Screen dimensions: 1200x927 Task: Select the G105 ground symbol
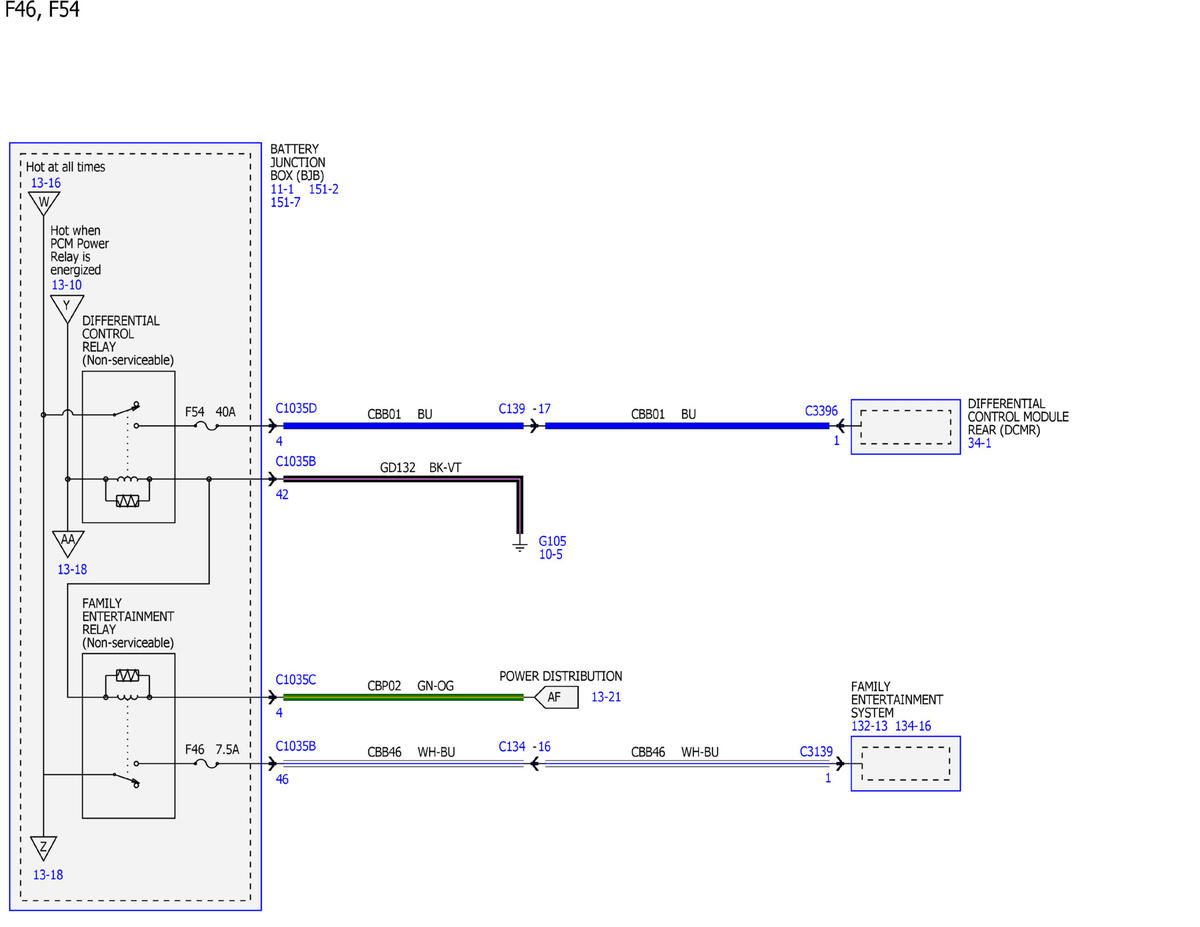pyautogui.click(x=519, y=546)
